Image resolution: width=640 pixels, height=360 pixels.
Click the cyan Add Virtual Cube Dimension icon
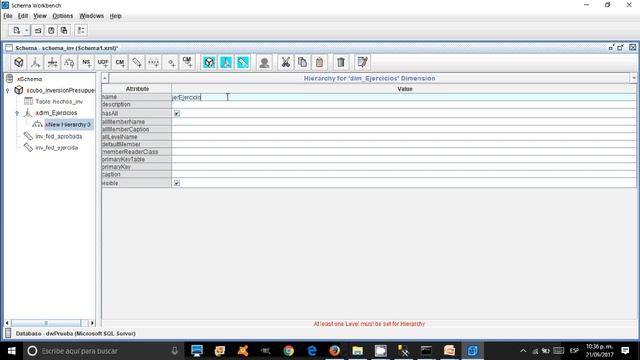click(x=226, y=62)
